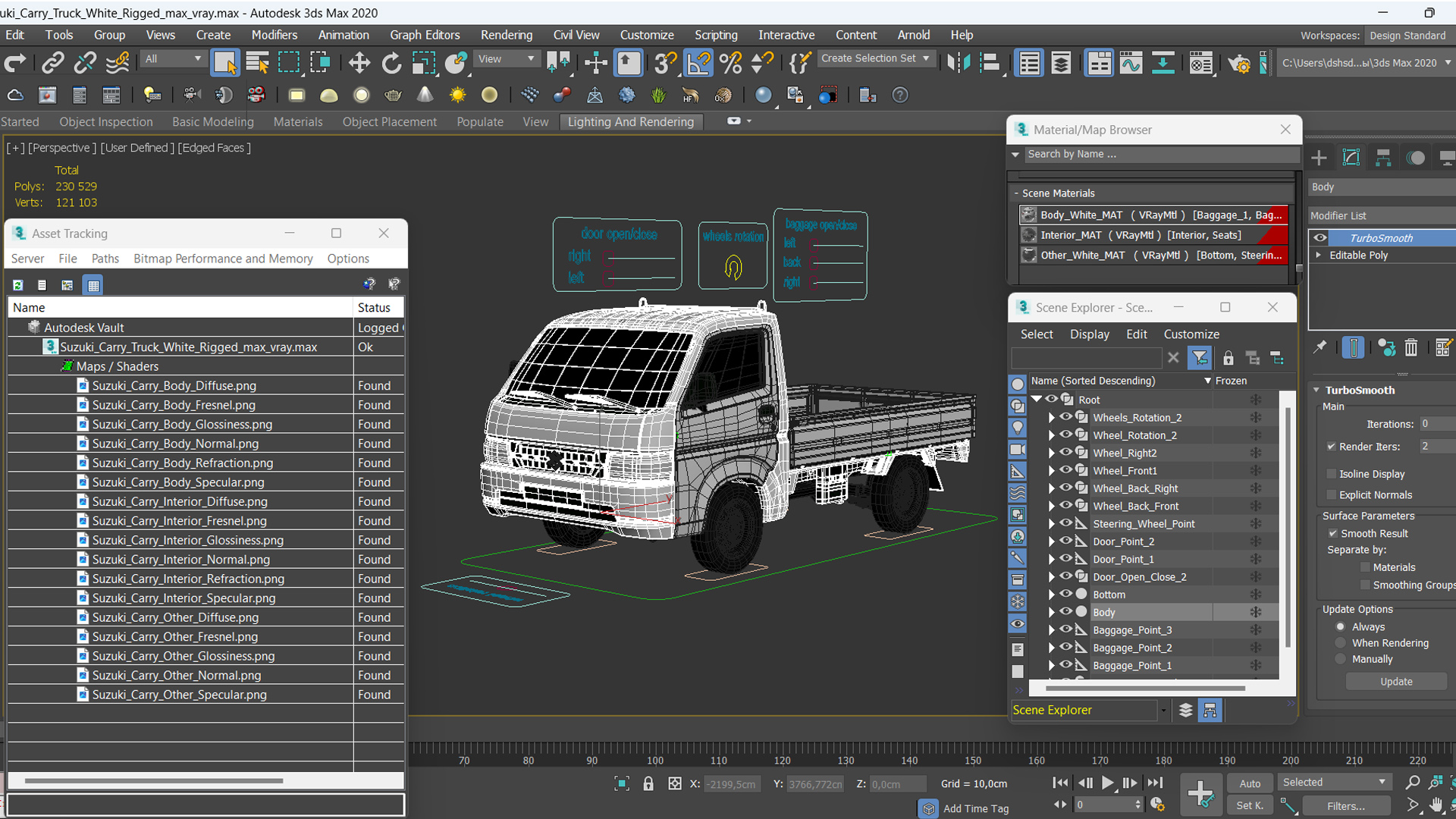The width and height of the screenshot is (1456, 819).
Task: Click the teapot Render icon
Action: [x=1239, y=63]
